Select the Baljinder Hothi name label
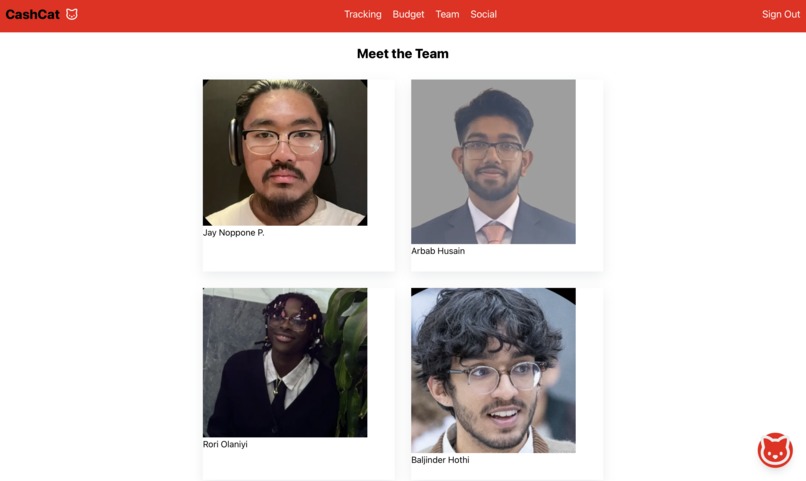806x481 pixels. (x=440, y=460)
